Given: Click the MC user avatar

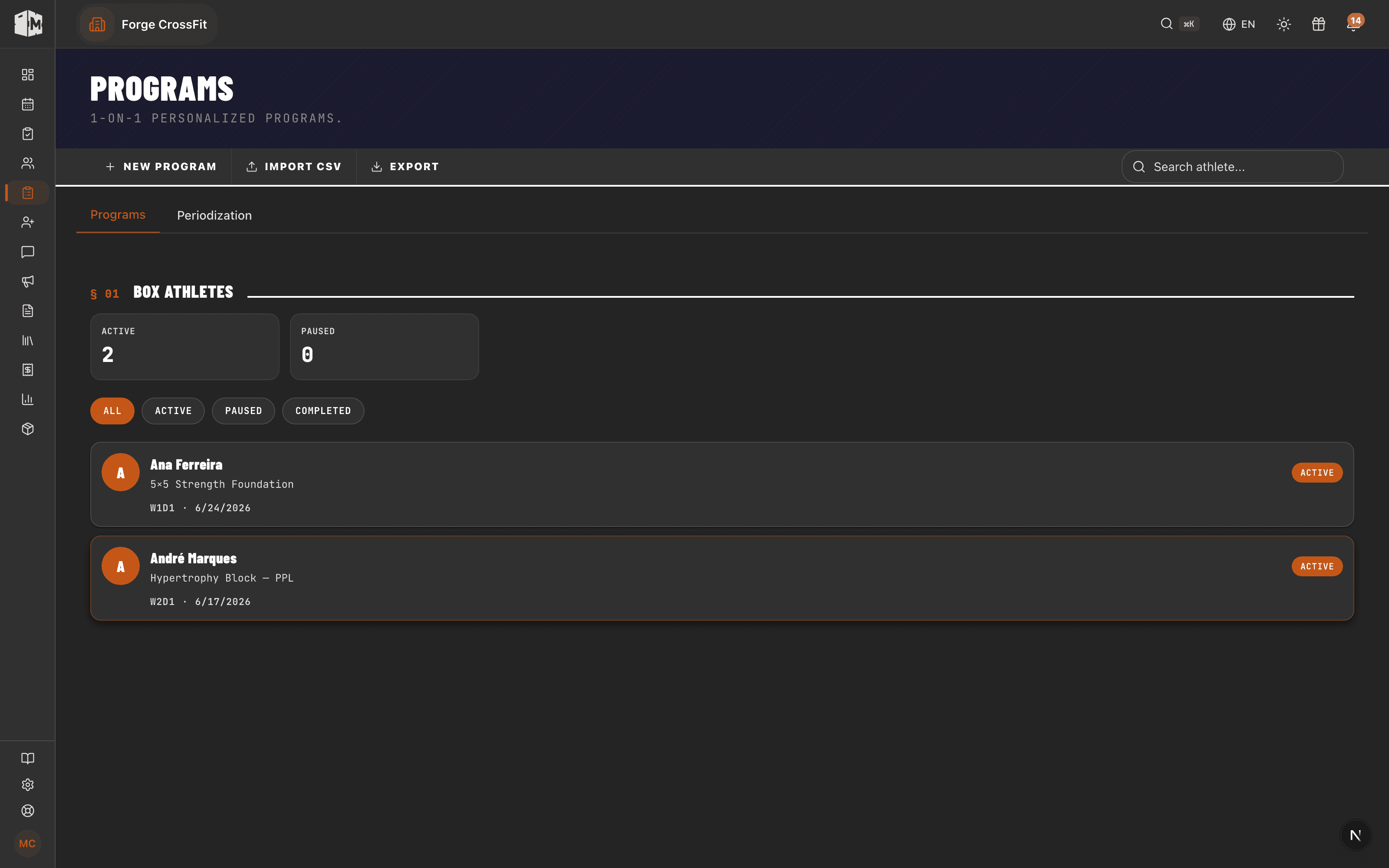Looking at the screenshot, I should (x=27, y=843).
